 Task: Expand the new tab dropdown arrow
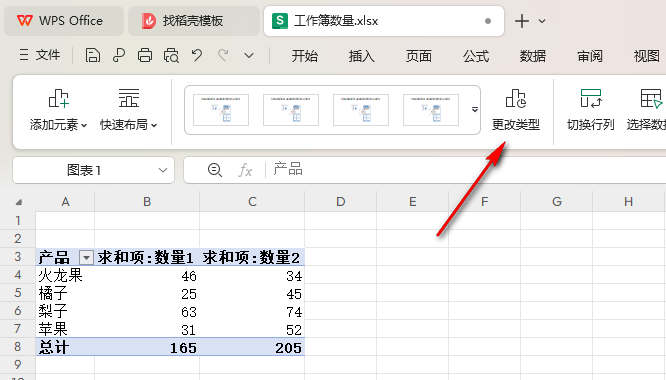coord(542,21)
